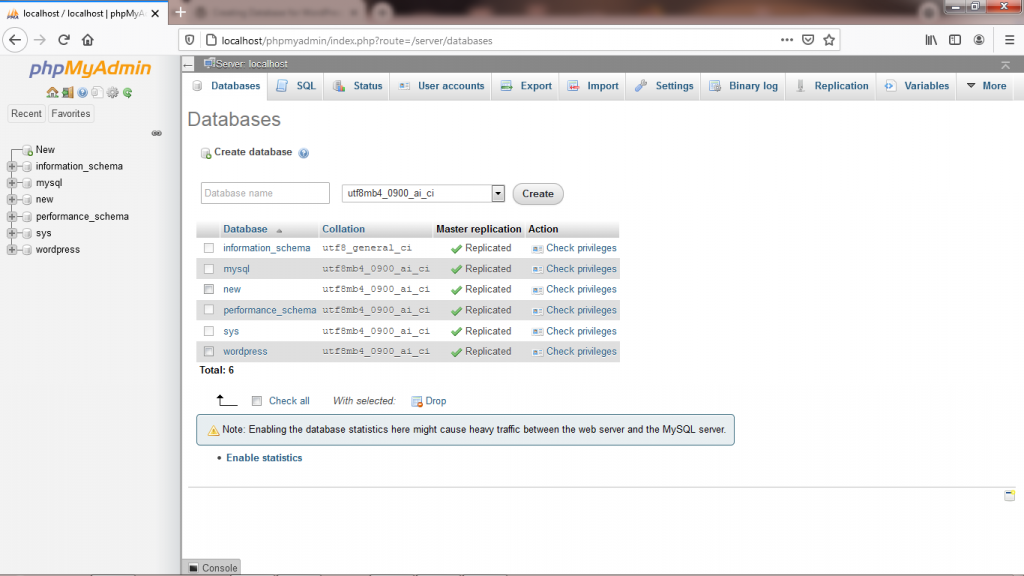The height and width of the screenshot is (576, 1024).
Task: Switch to the SQL tab
Action: click(296, 86)
